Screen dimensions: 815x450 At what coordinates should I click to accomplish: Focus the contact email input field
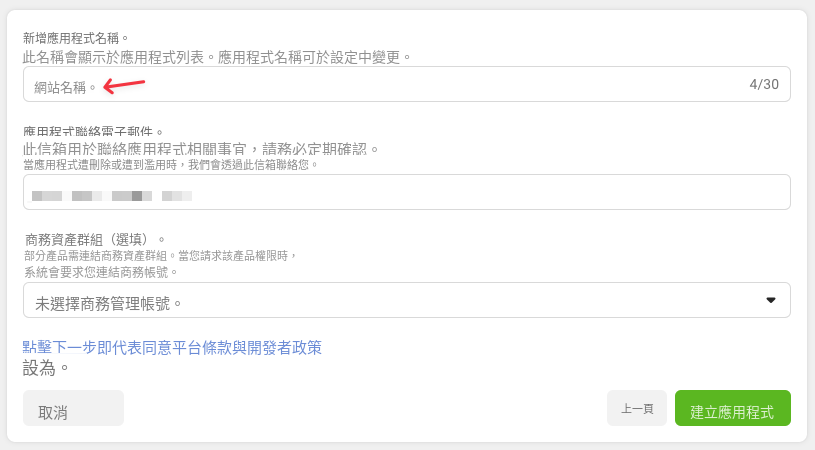[x=406, y=192]
